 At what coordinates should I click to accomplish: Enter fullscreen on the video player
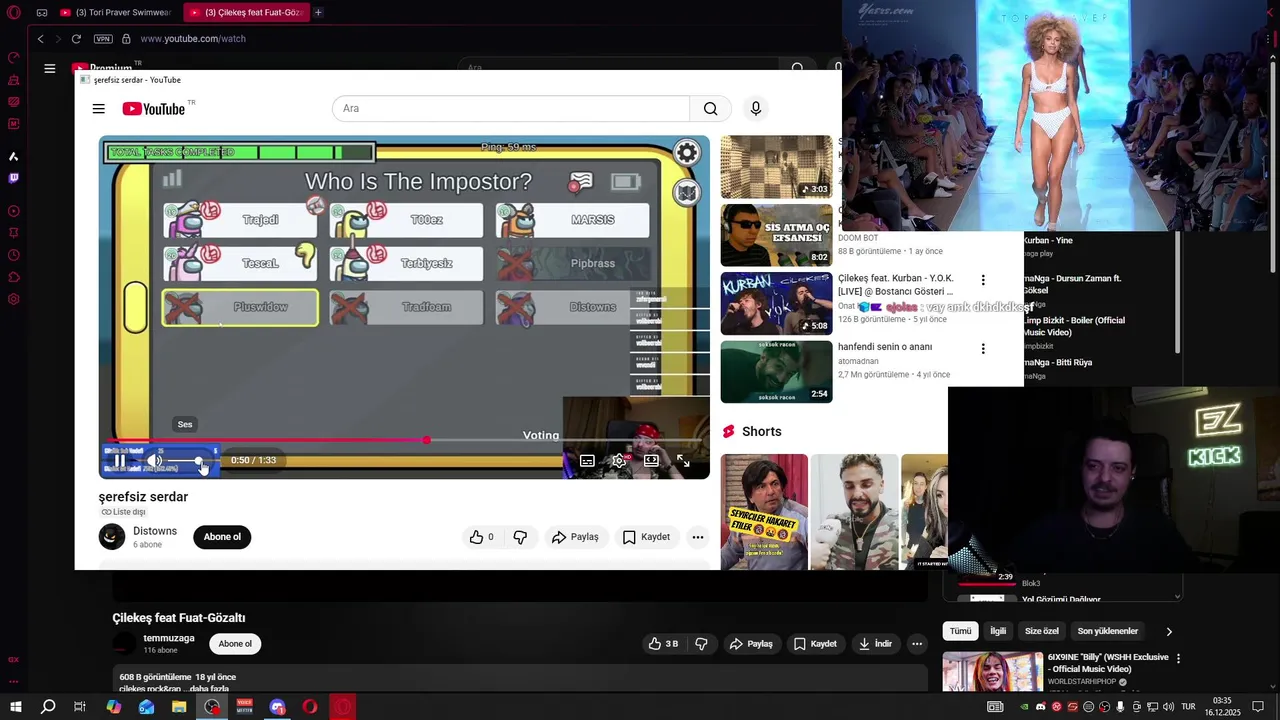coord(683,461)
